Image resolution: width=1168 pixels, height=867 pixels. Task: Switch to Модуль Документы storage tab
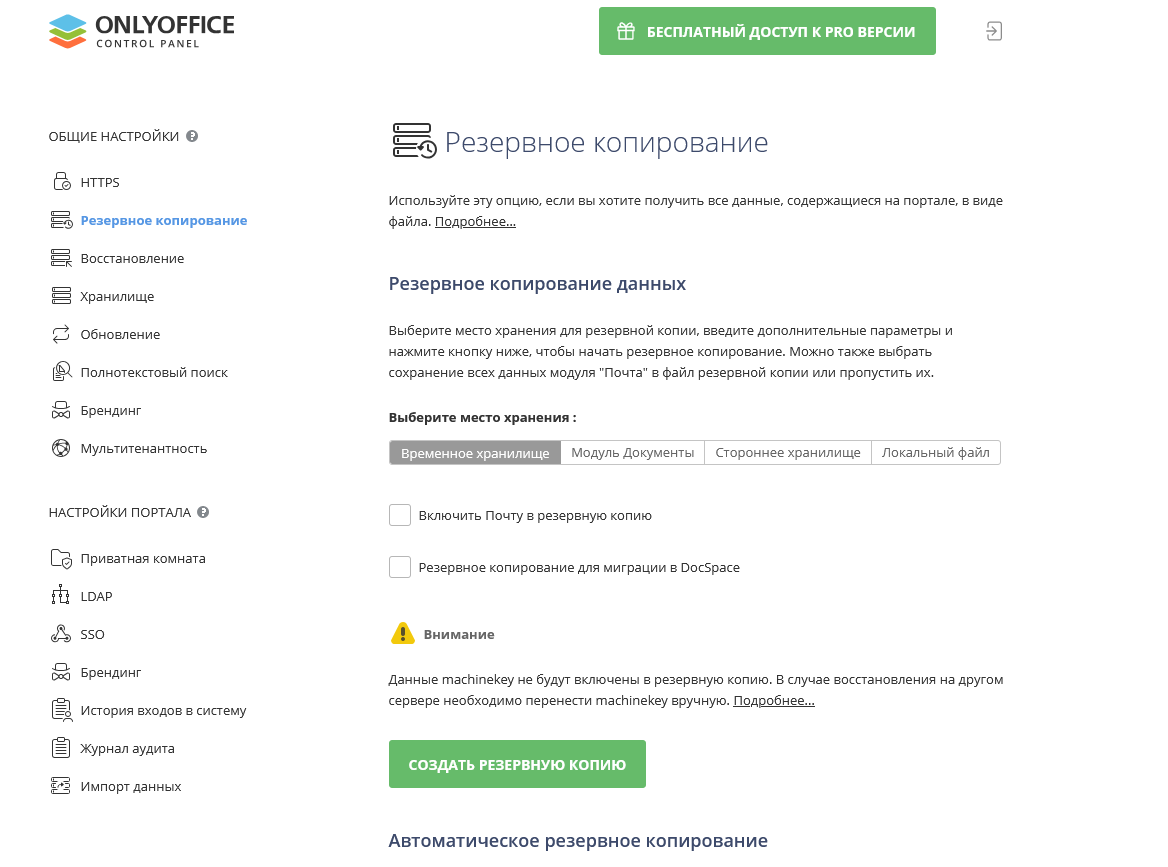click(632, 453)
